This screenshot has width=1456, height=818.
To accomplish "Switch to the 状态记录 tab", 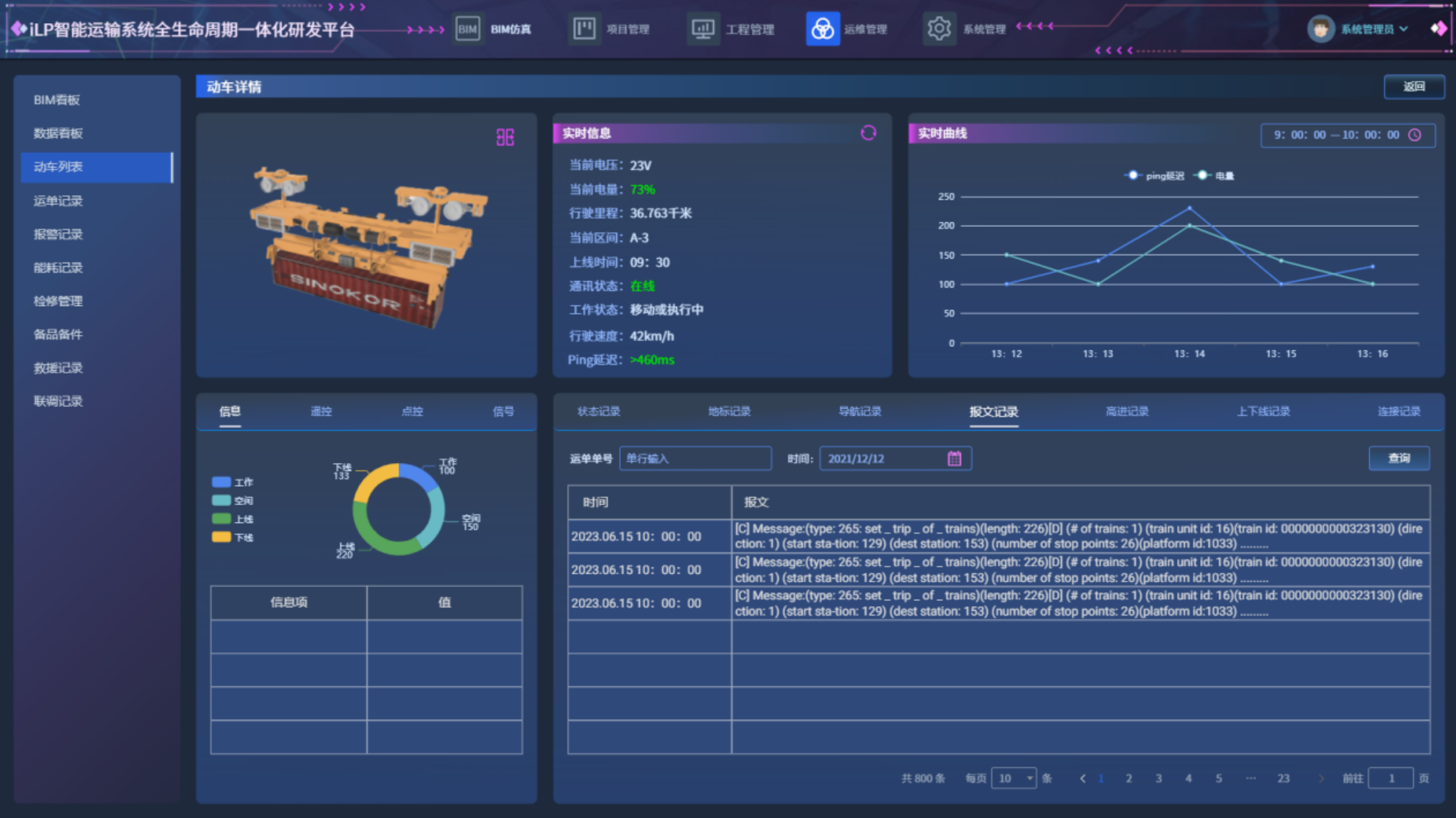I will click(x=598, y=412).
